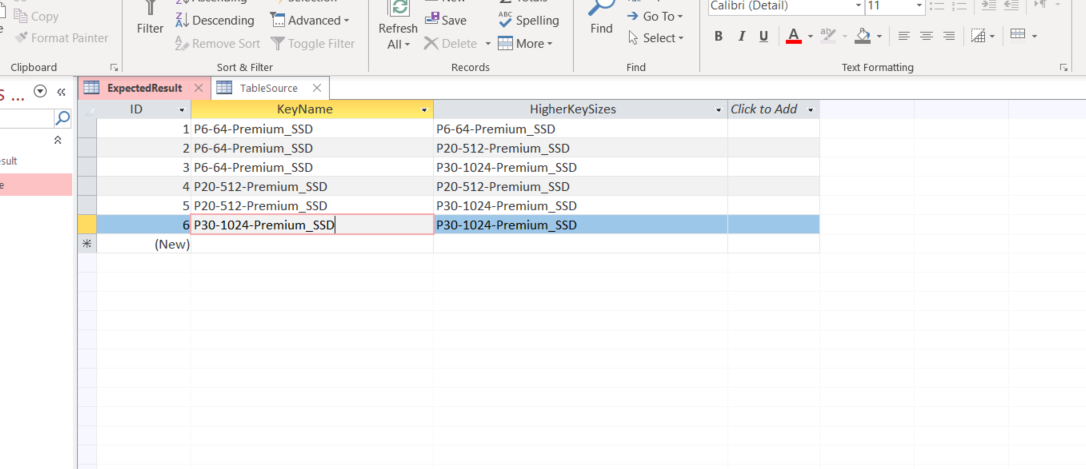This screenshot has height=469, width=1086.
Task: Click the select-all corner of the datasheet
Action: [87, 109]
